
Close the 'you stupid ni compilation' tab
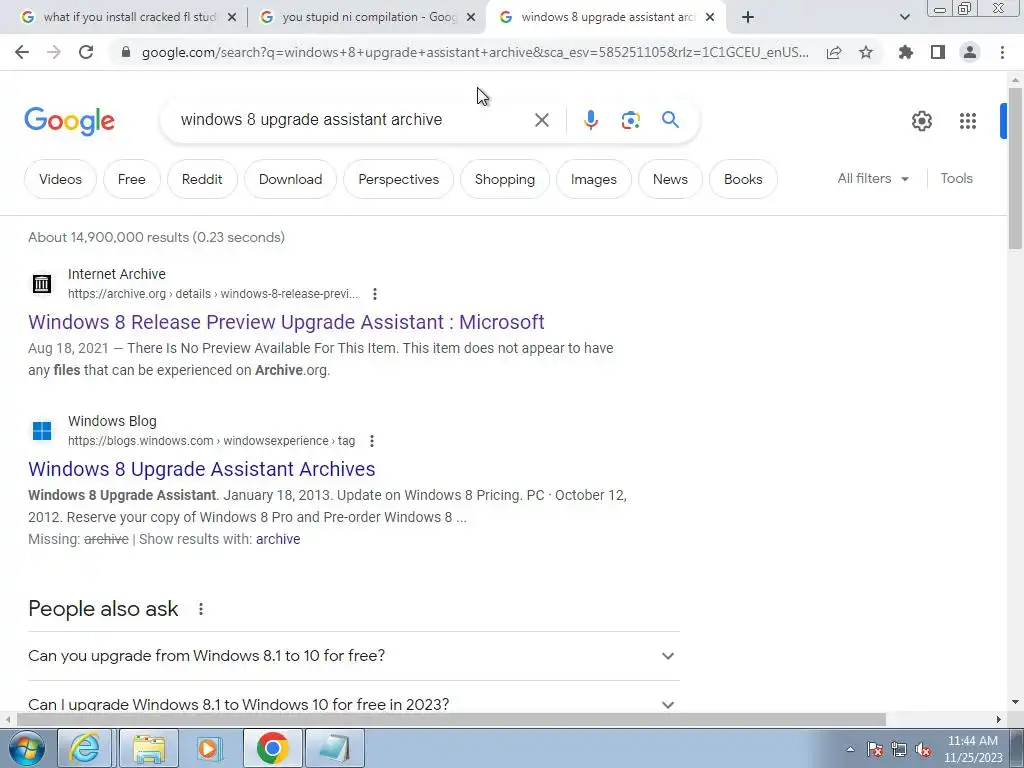tap(471, 18)
